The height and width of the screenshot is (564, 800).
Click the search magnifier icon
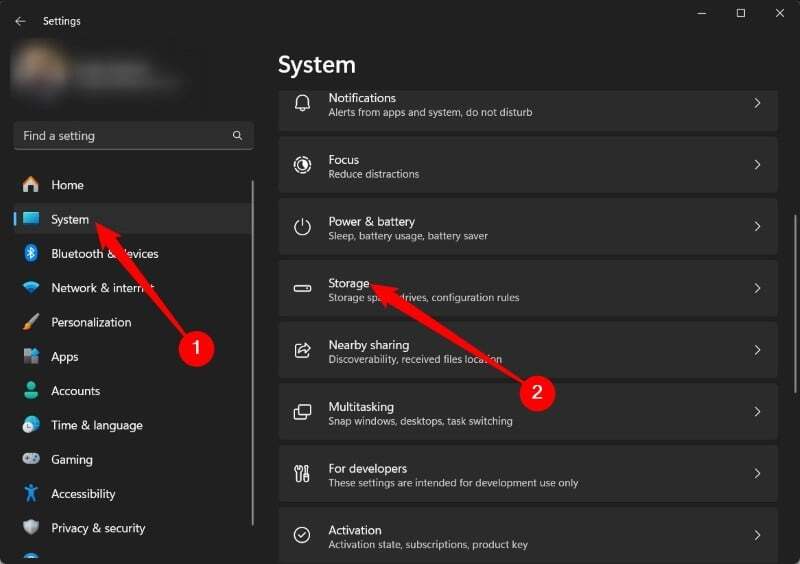tap(237, 135)
